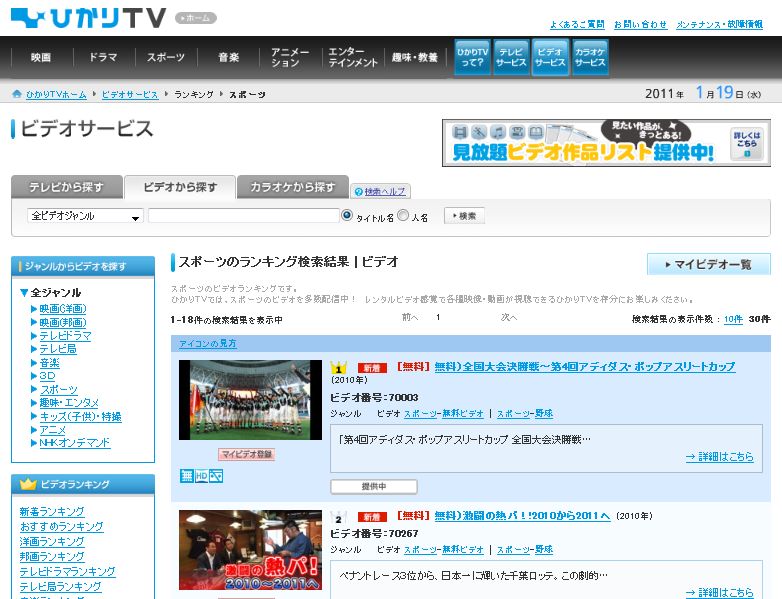Open 映画 in the navigation bar
This screenshot has width=782, height=599.
41,57
